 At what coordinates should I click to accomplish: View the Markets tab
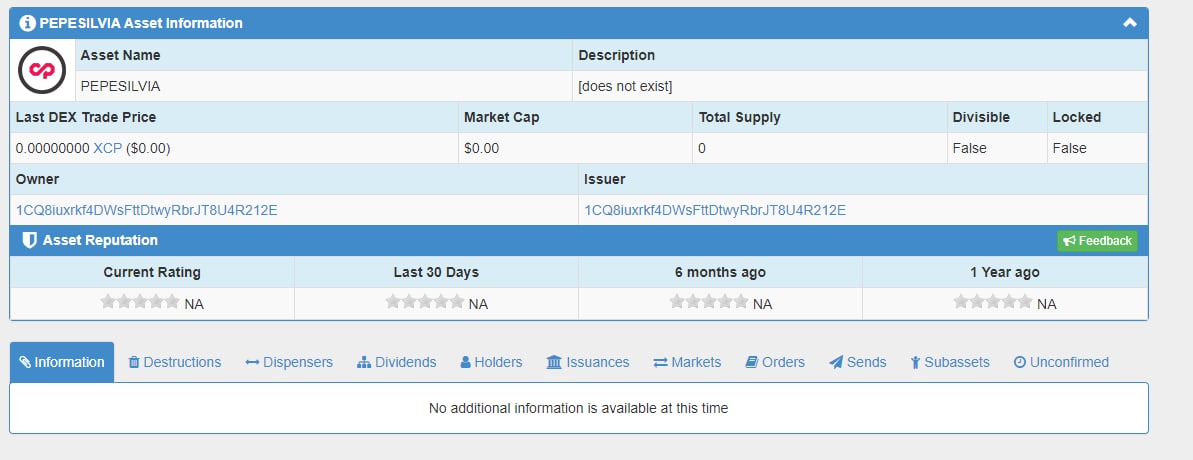tap(687, 362)
